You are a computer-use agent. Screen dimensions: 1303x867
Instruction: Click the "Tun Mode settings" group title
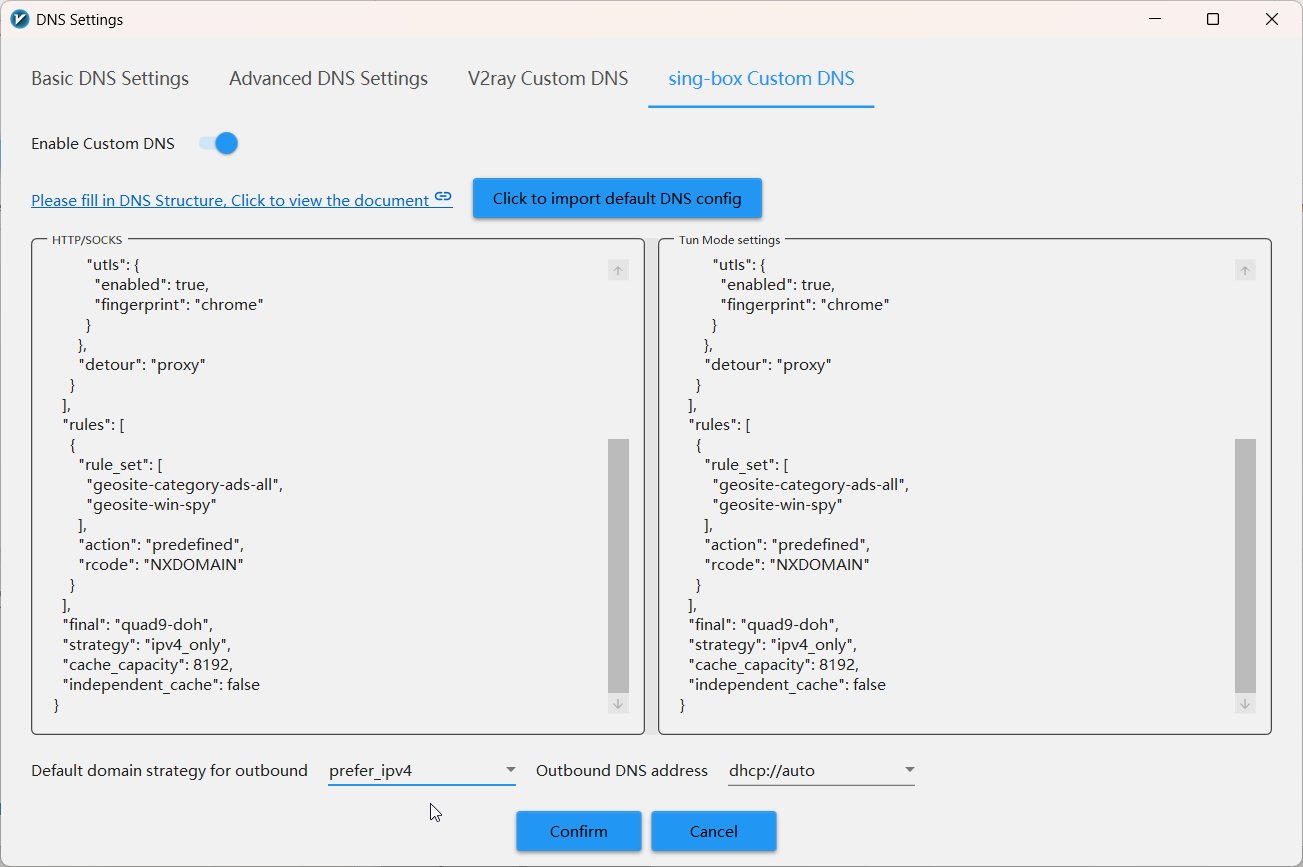730,240
